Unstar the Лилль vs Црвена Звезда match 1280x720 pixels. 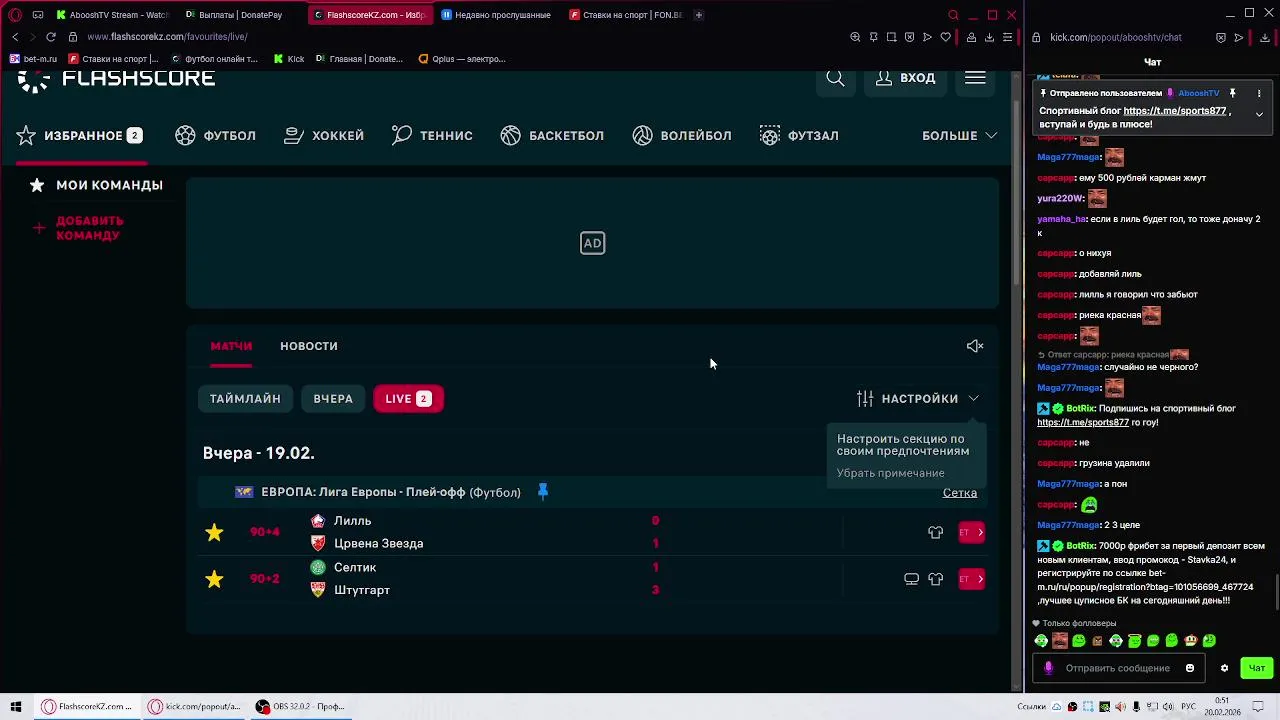(214, 532)
